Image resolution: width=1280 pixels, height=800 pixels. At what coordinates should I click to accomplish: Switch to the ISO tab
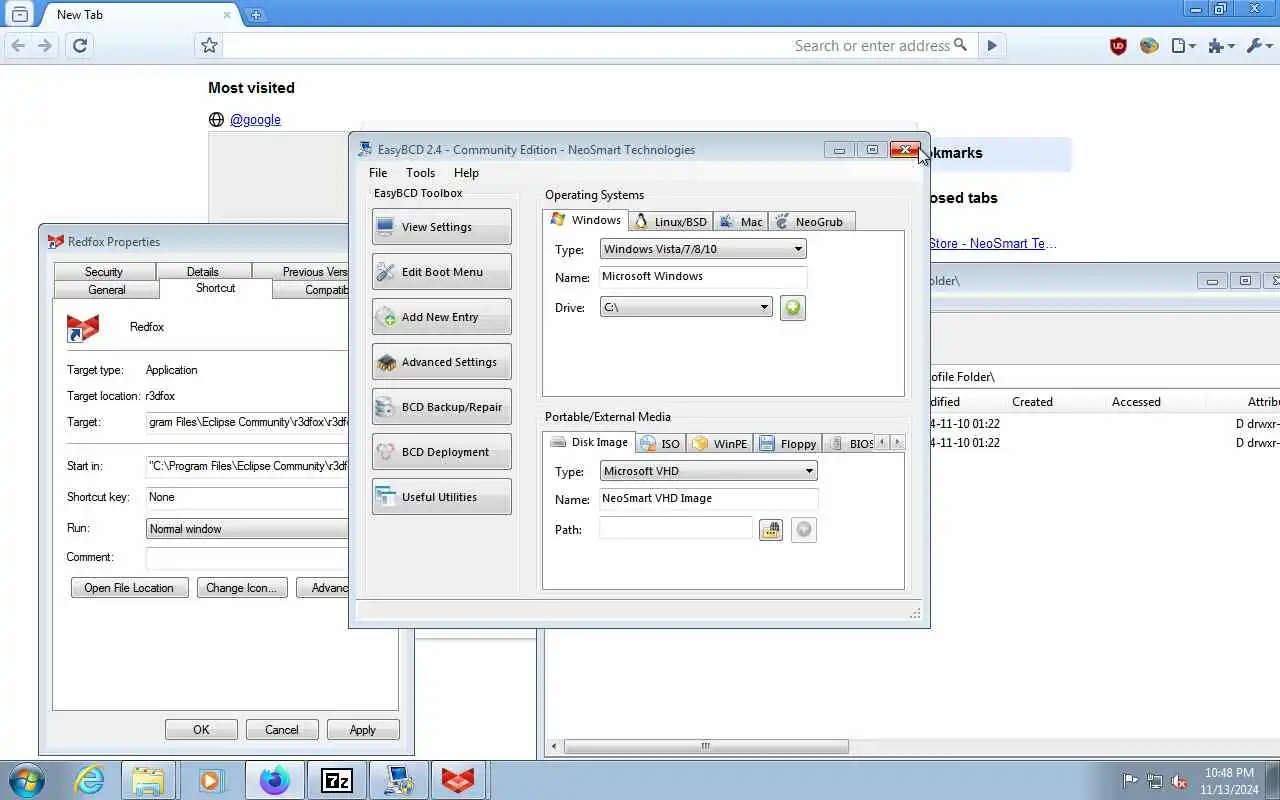(x=660, y=444)
